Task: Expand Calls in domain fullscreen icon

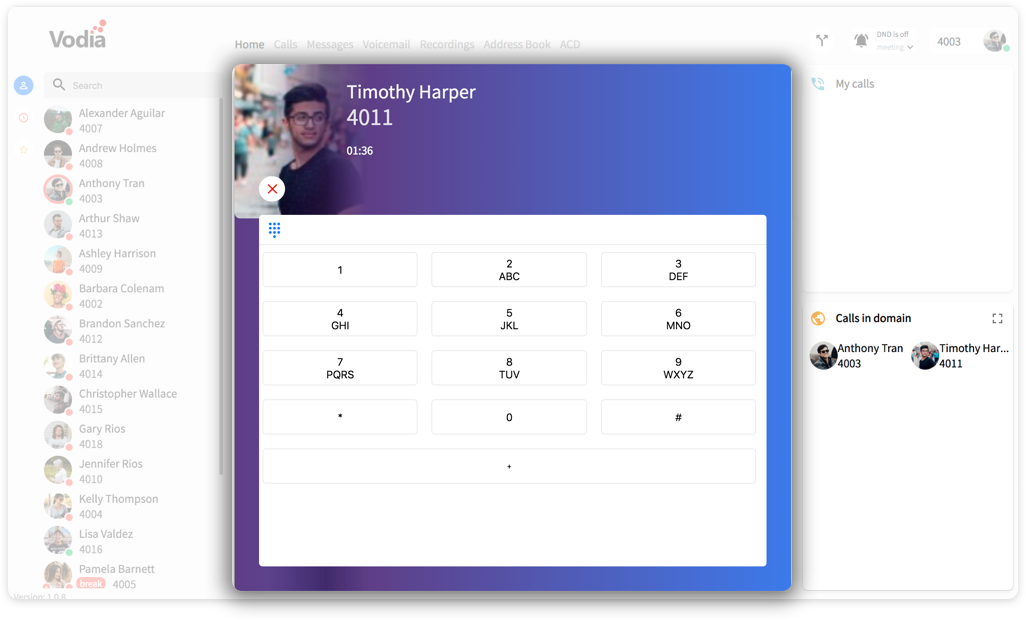Action: [x=997, y=319]
